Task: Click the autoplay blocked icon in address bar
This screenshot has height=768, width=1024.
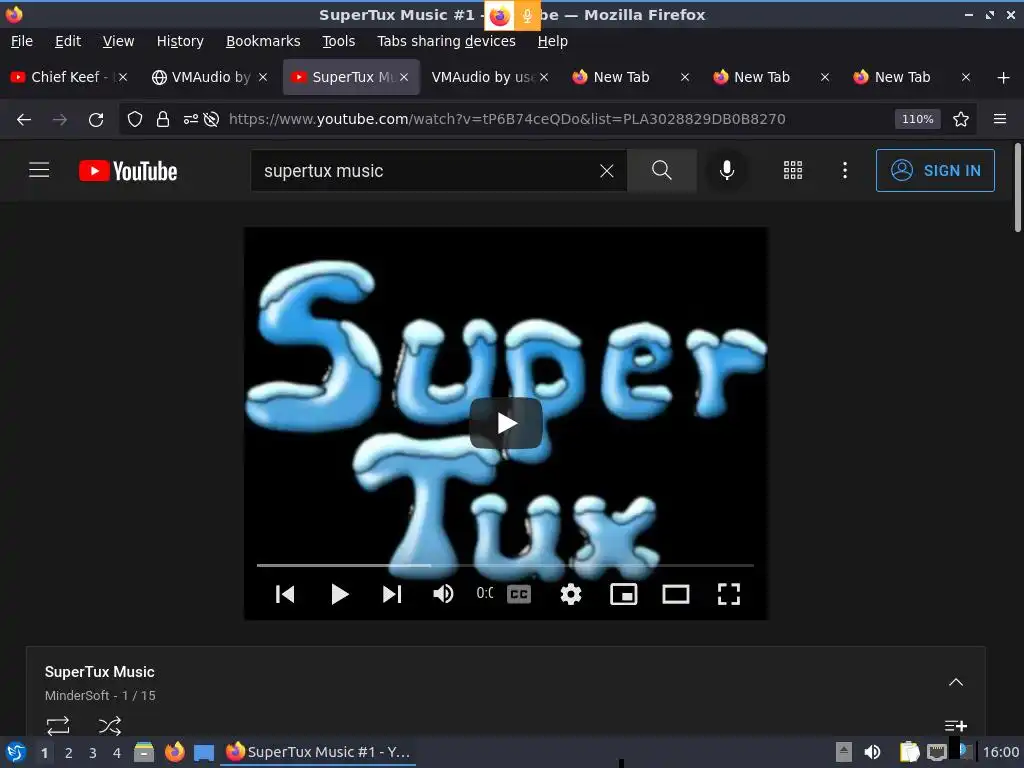Action: pos(212,120)
